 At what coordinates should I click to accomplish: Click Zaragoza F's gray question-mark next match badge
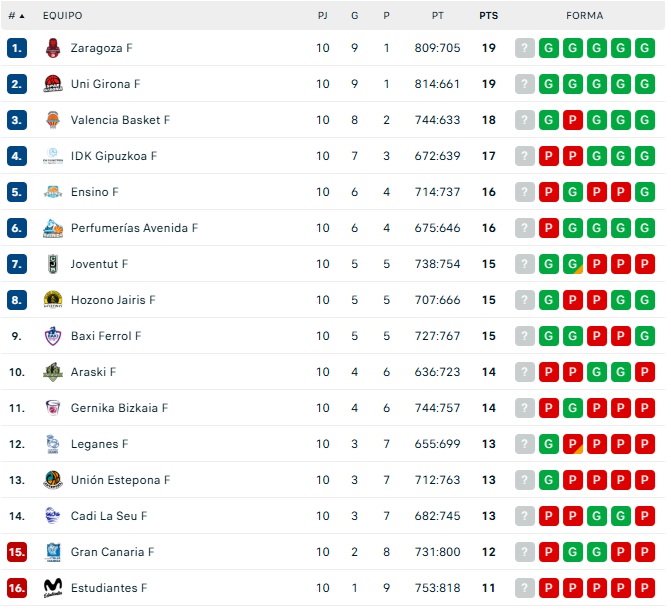525,48
